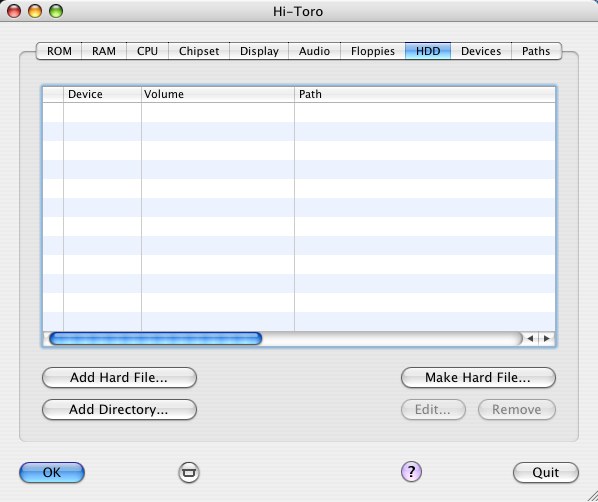Click the scrollbar left arrow

coord(530,338)
